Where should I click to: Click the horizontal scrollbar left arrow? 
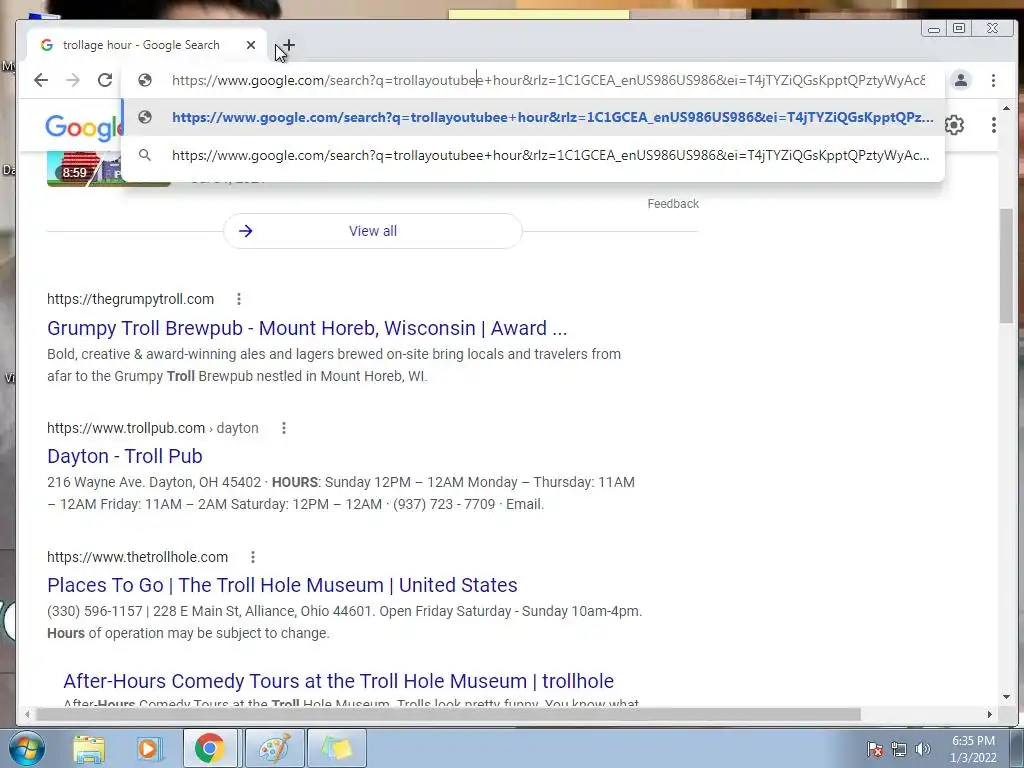tap(27, 714)
